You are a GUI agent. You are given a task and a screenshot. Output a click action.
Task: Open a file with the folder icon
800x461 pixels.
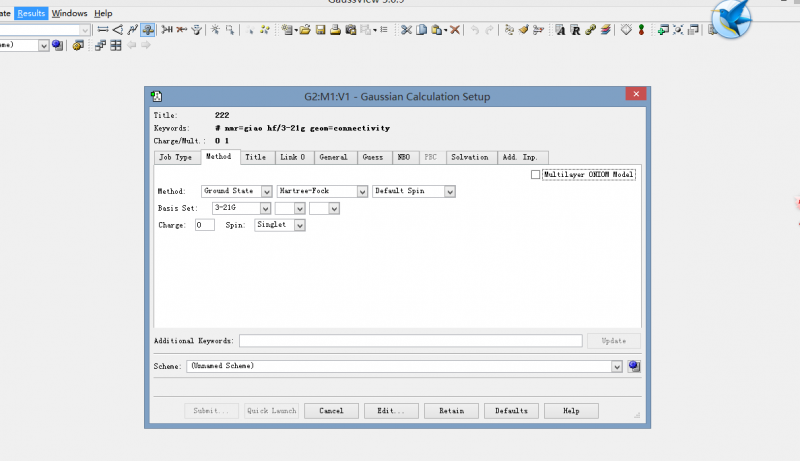pyautogui.click(x=305, y=30)
